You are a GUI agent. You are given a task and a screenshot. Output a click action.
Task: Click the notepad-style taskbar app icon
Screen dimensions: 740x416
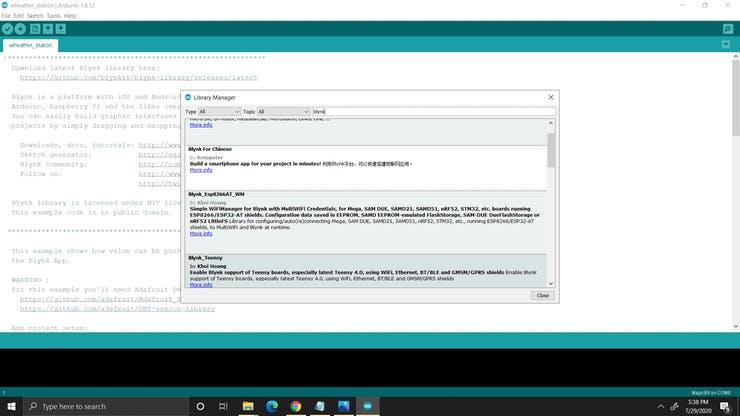pyautogui.click(x=320, y=406)
